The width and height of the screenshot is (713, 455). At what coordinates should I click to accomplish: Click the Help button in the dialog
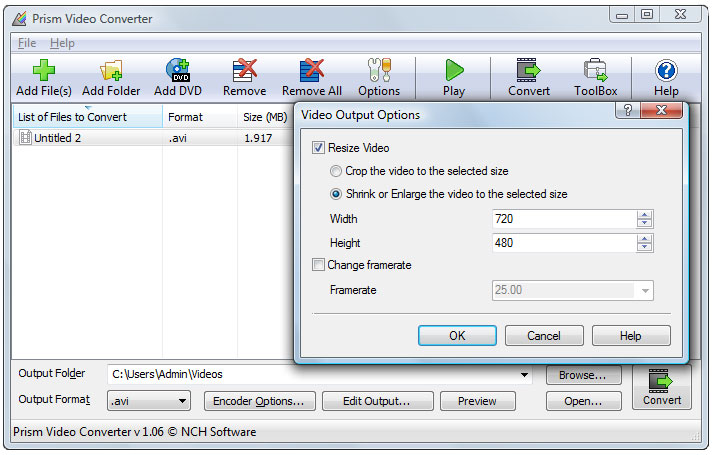(x=631, y=335)
